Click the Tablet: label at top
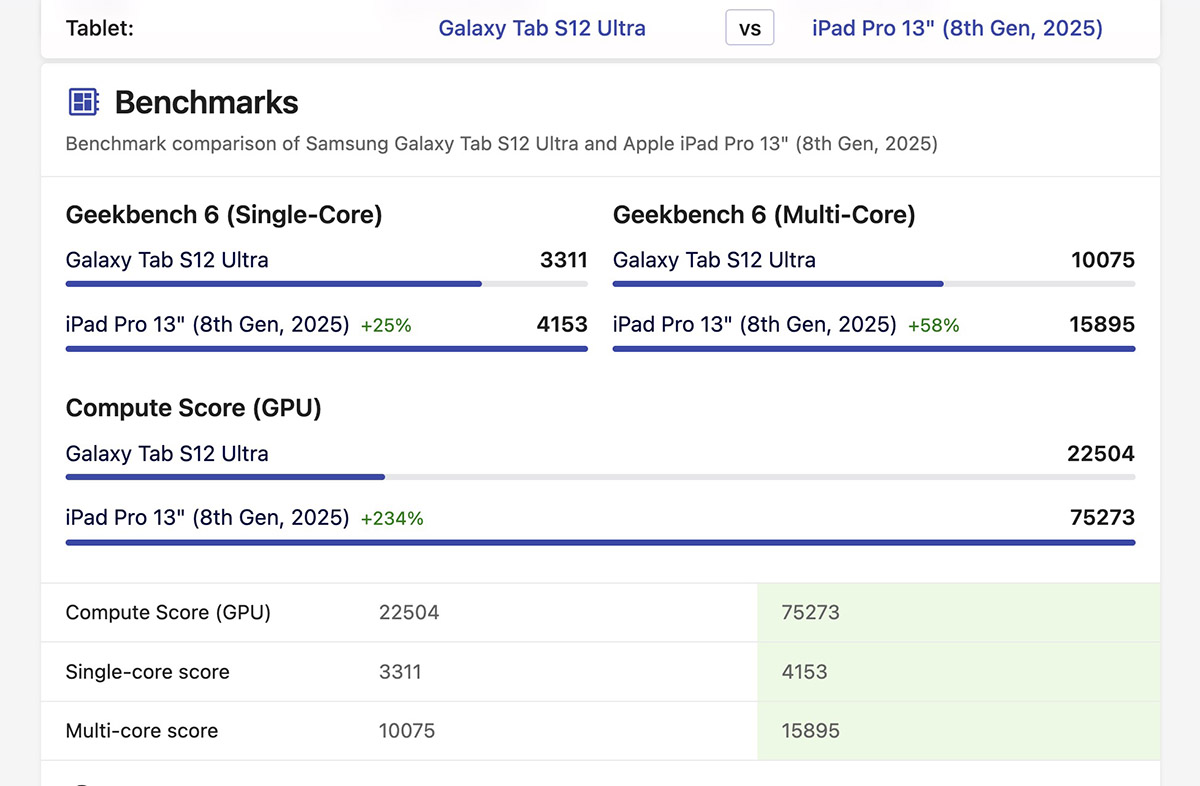 tap(100, 28)
